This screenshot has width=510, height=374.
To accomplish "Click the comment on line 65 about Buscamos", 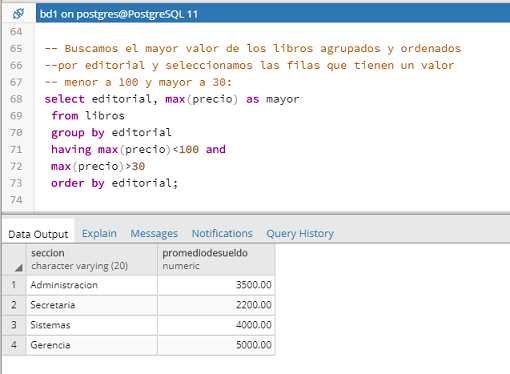I will (x=253, y=49).
